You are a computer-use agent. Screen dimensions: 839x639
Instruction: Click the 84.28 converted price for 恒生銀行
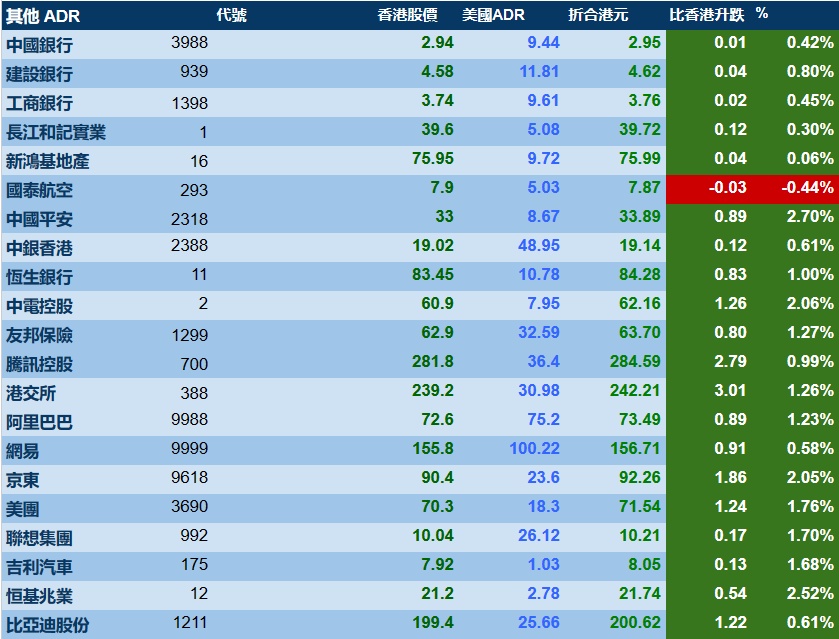click(639, 275)
